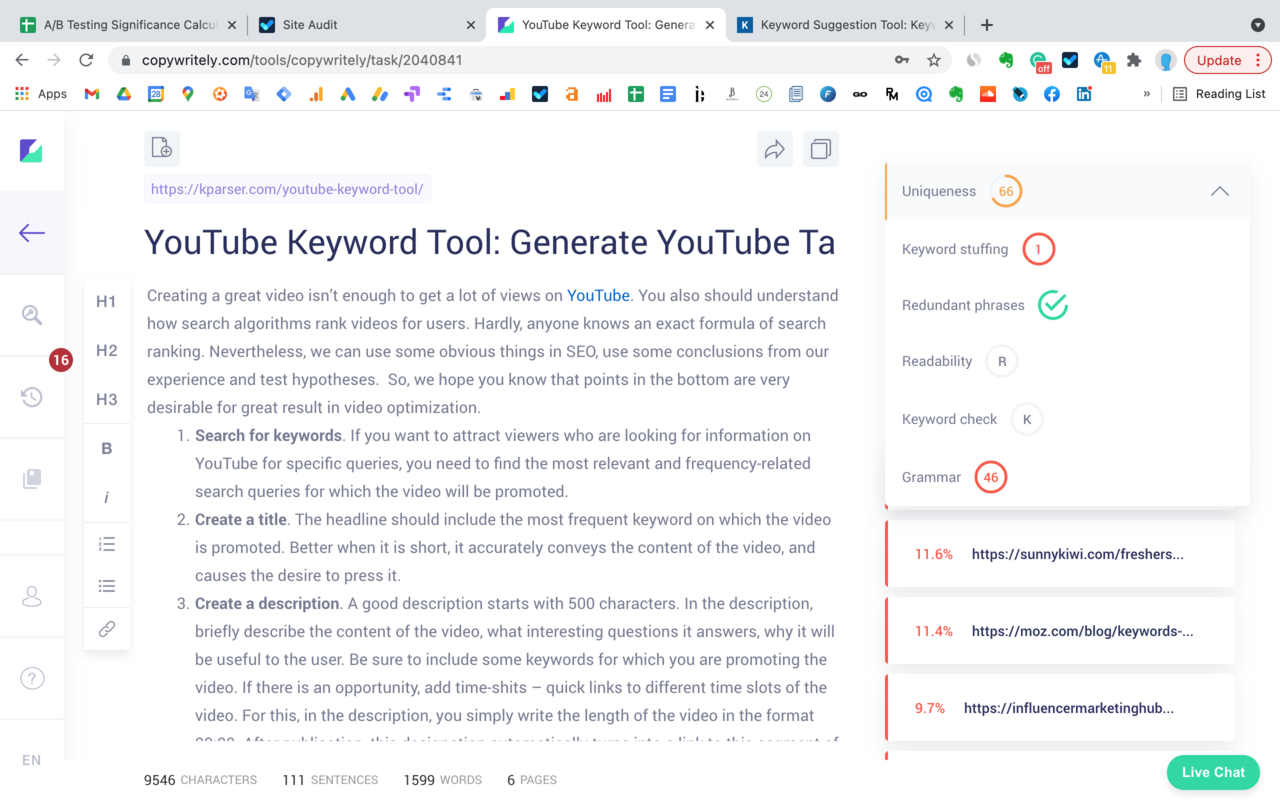Click the Grammar score progress circle
1280x800 pixels.
990,477
